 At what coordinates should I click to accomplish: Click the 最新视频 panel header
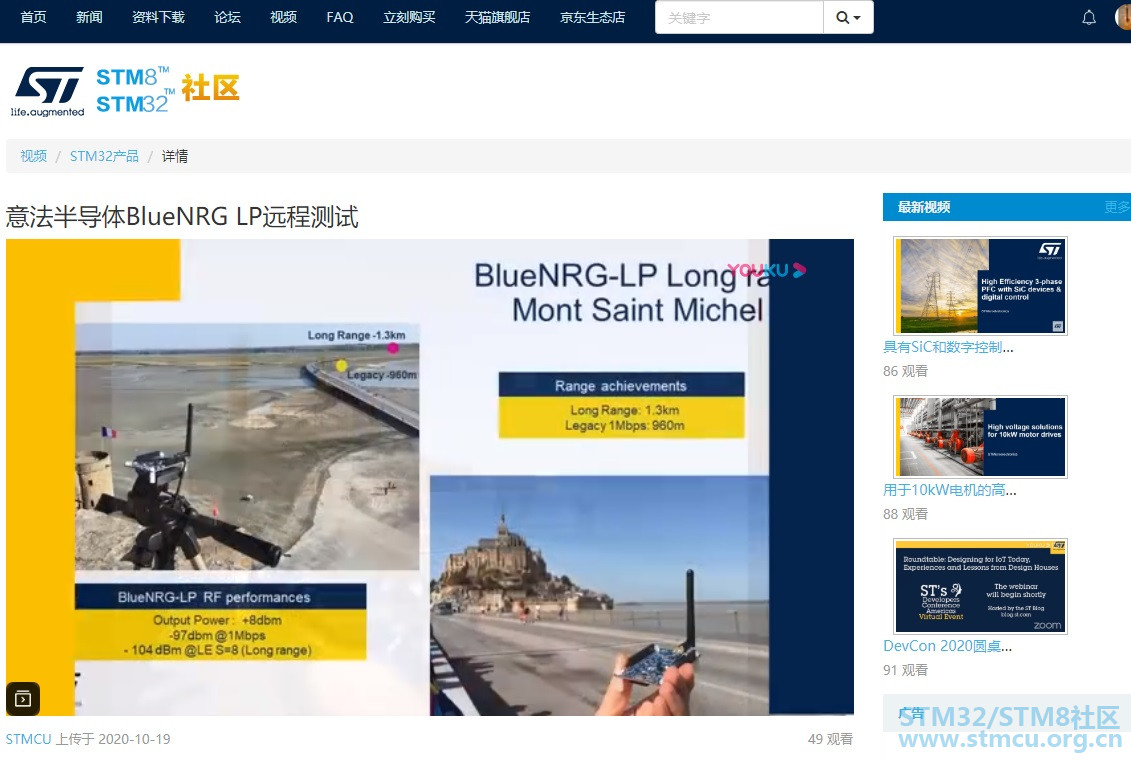pos(1007,207)
